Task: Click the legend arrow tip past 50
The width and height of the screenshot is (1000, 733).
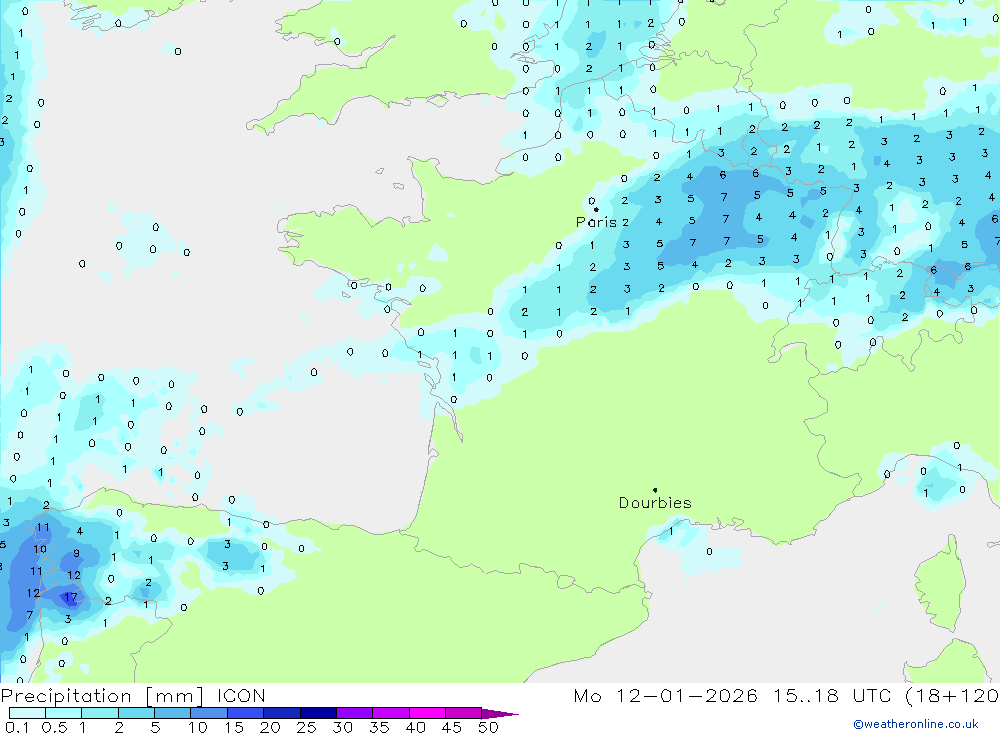Action: [x=501, y=713]
